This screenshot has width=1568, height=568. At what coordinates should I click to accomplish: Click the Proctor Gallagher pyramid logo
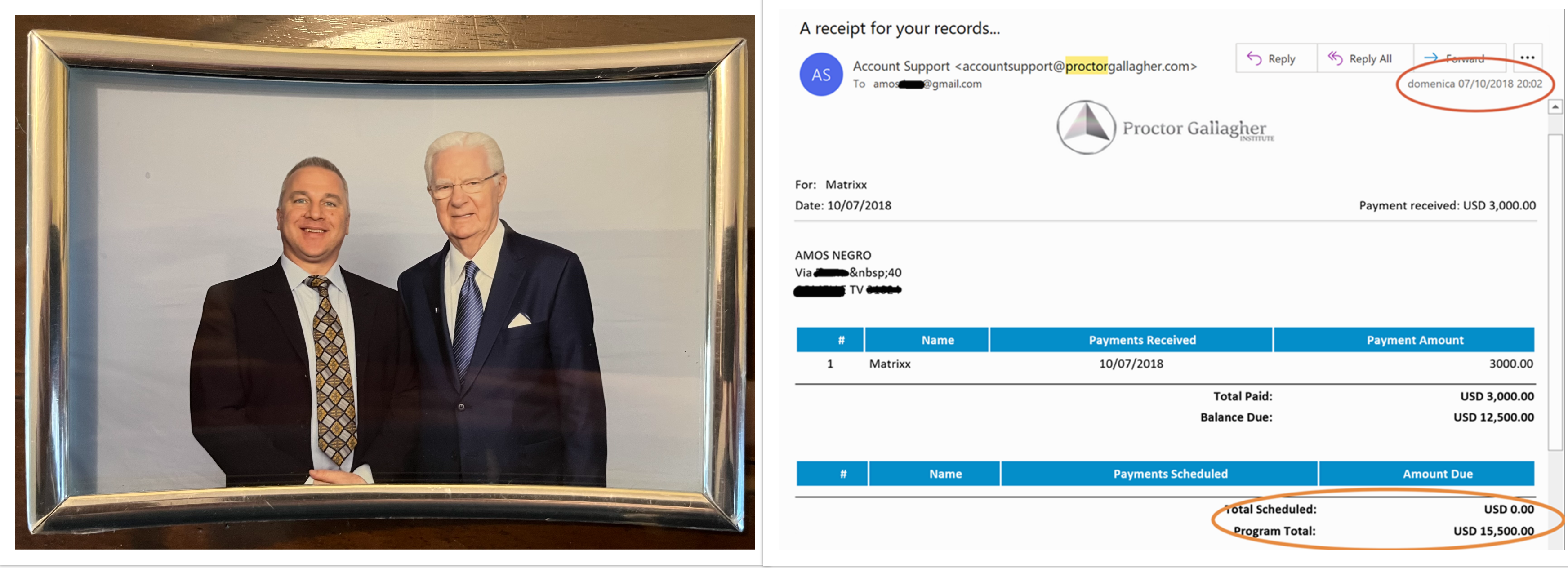tap(1086, 127)
